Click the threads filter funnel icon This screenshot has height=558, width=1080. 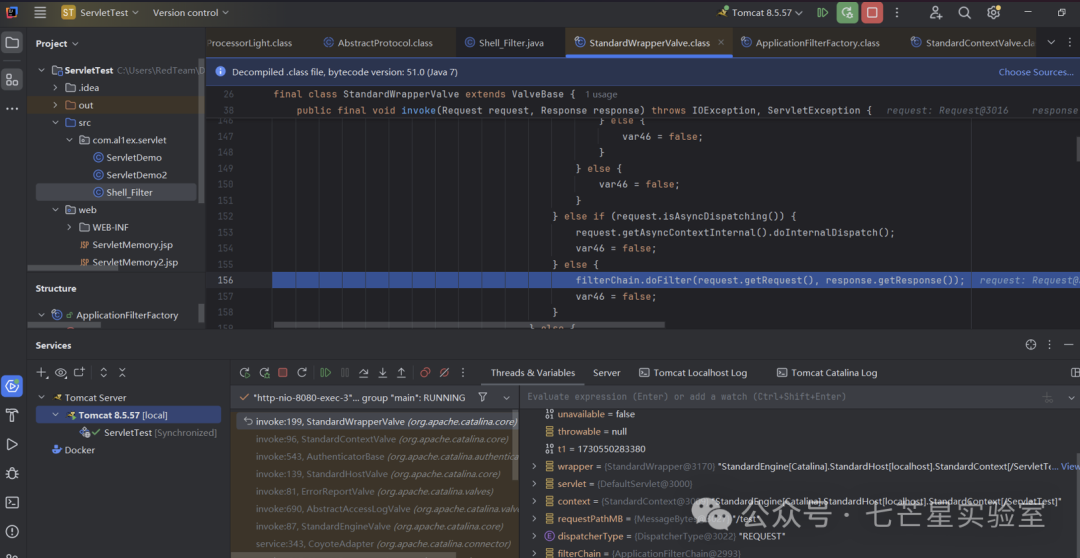[483, 397]
